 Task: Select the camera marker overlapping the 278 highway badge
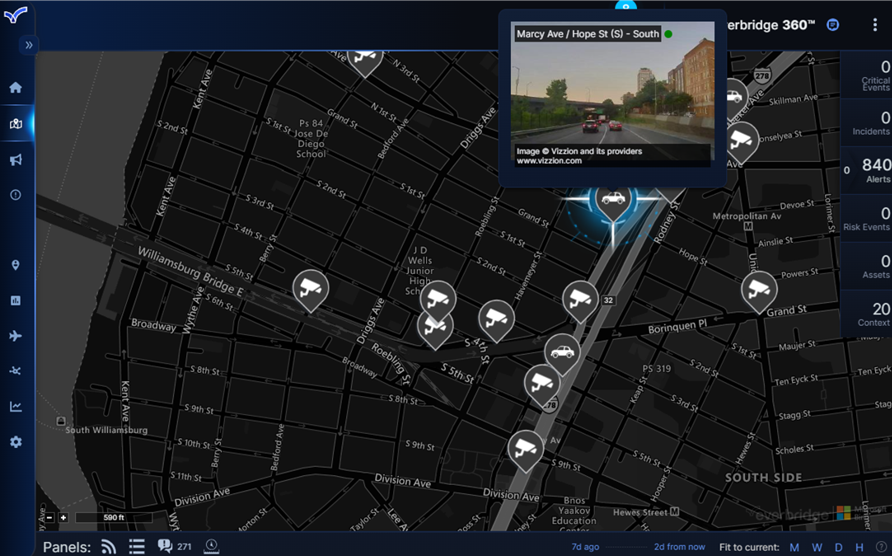pyautogui.click(x=542, y=386)
